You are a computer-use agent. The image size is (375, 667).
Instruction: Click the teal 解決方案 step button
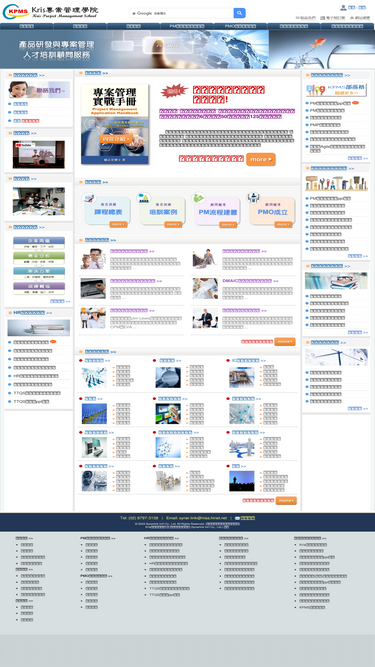pos(39,274)
